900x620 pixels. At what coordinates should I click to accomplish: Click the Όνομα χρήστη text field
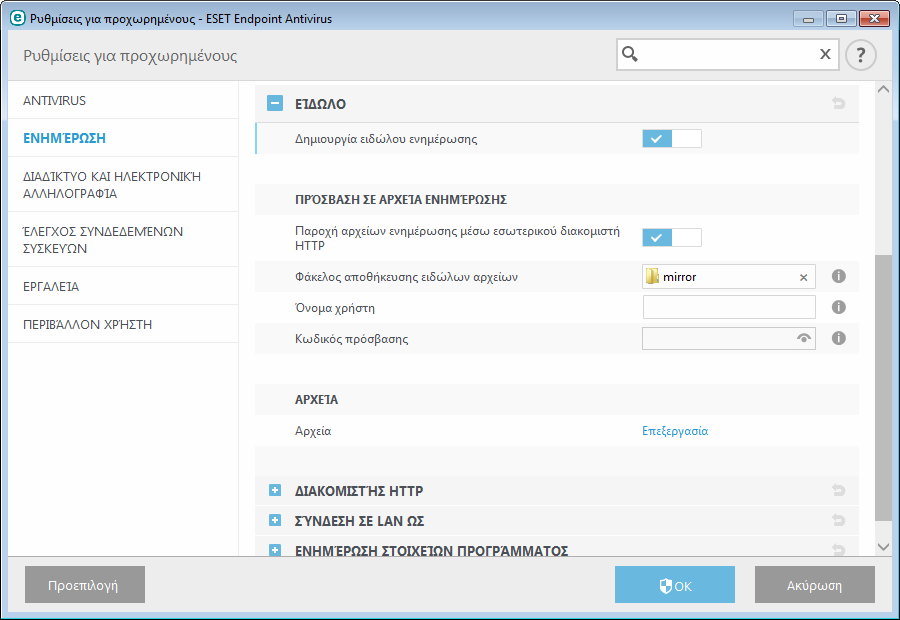[729, 307]
